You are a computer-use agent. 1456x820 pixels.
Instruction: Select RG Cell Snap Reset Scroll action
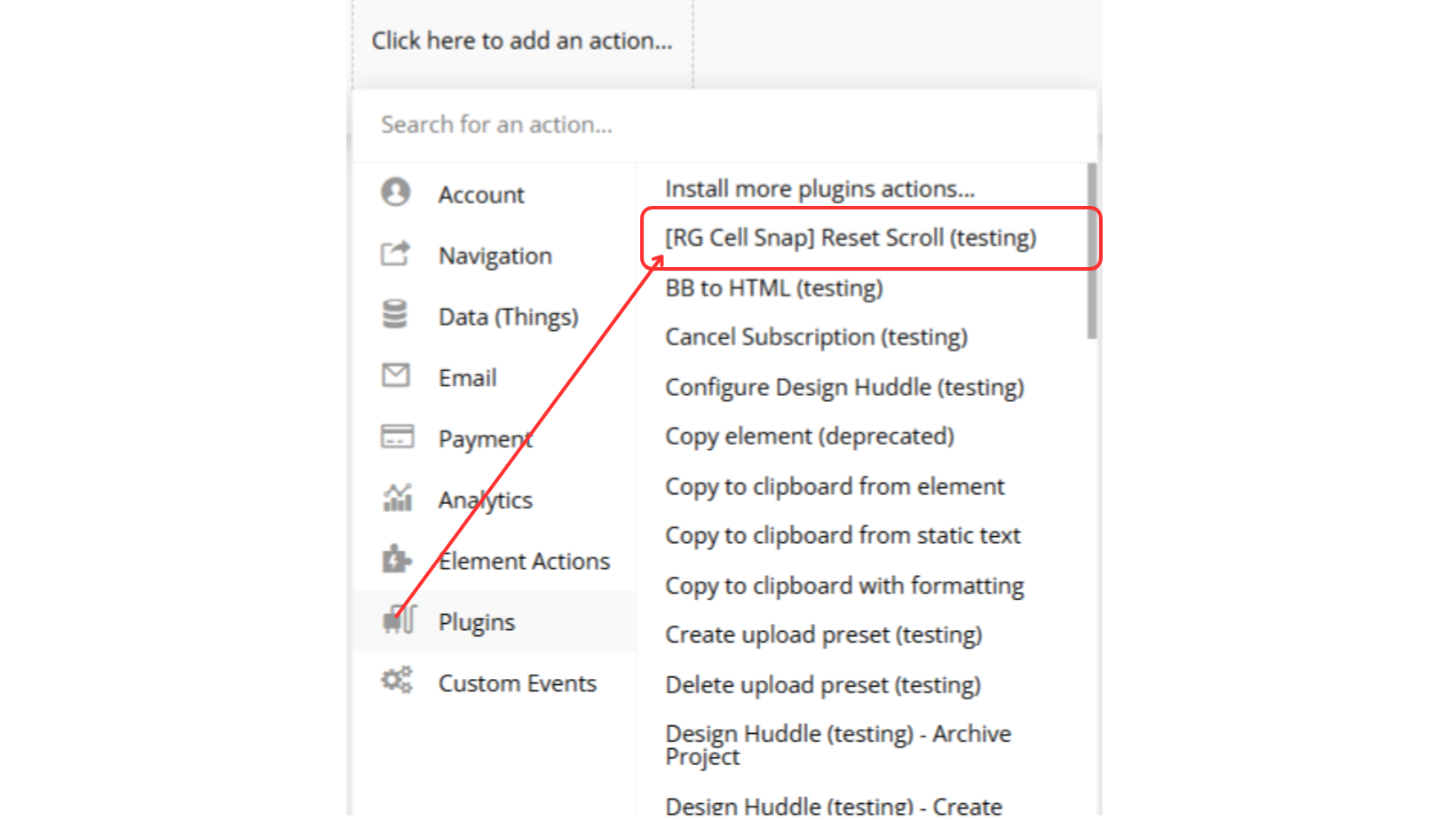coord(851,238)
